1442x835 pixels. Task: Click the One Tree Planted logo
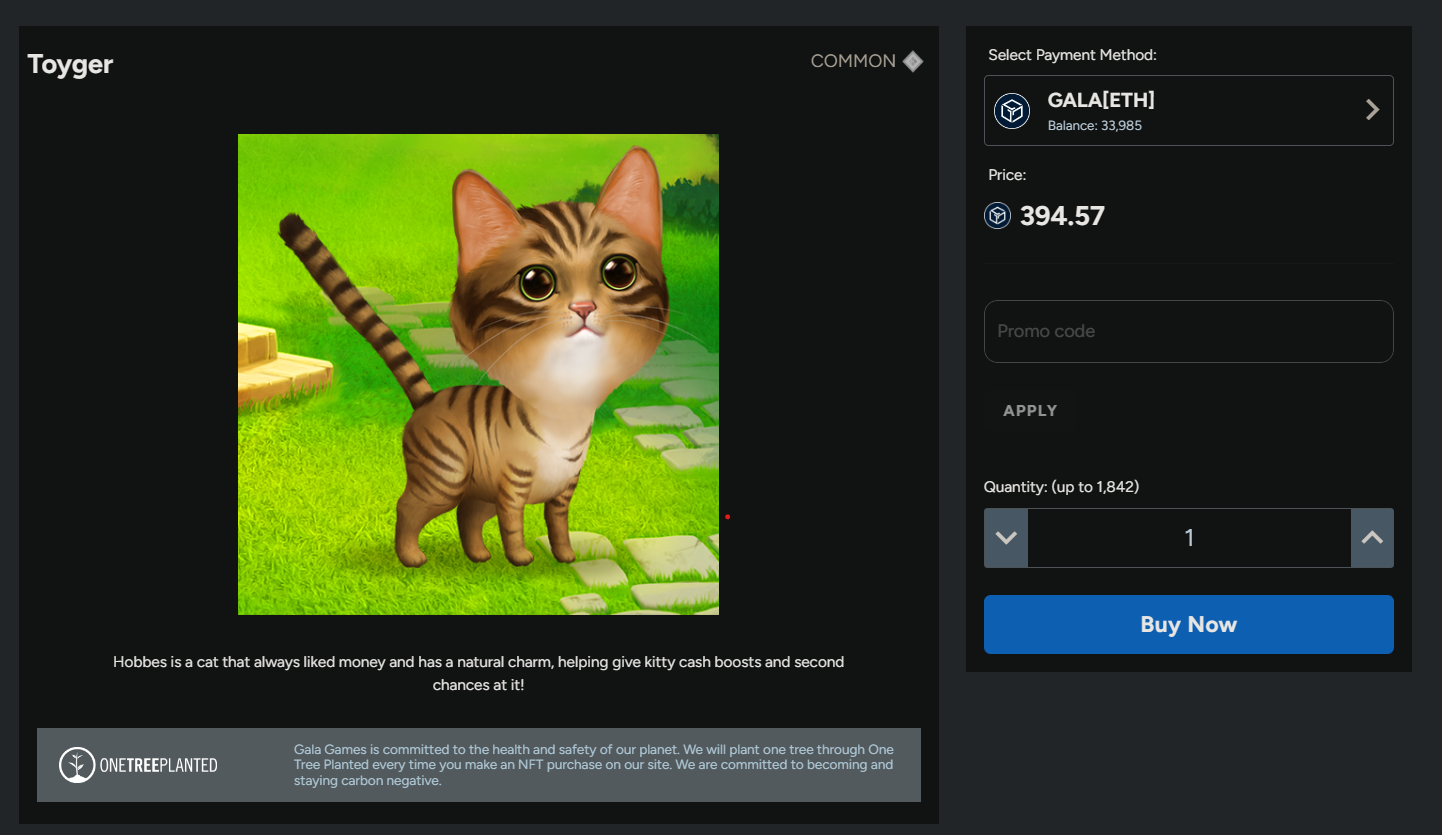point(139,765)
